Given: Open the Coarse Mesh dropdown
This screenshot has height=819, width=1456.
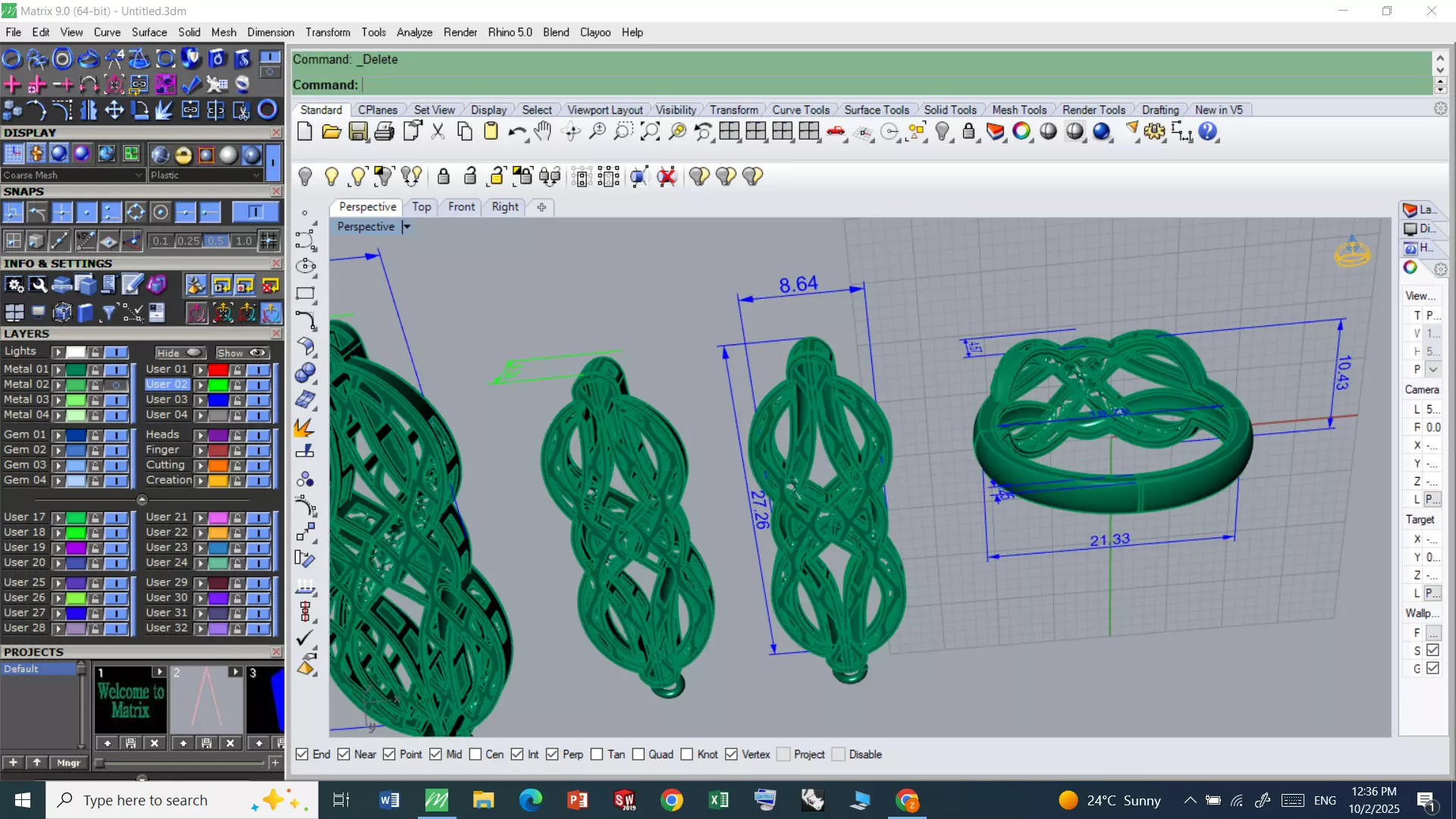Looking at the screenshot, I should point(73,175).
